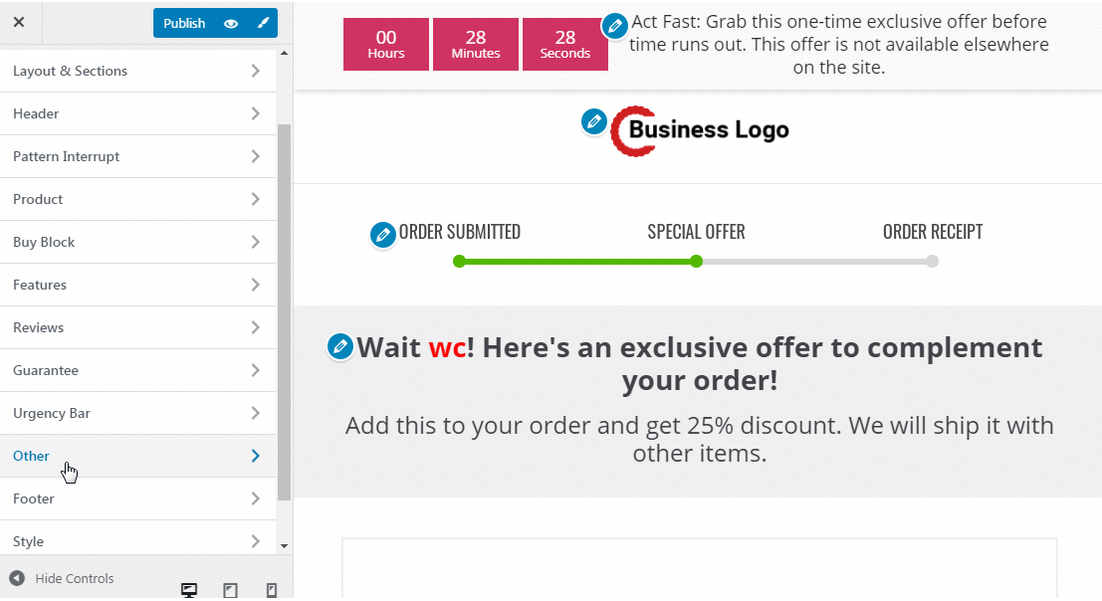
Task: Click the eye preview icon next to Publish
Action: 231,23
